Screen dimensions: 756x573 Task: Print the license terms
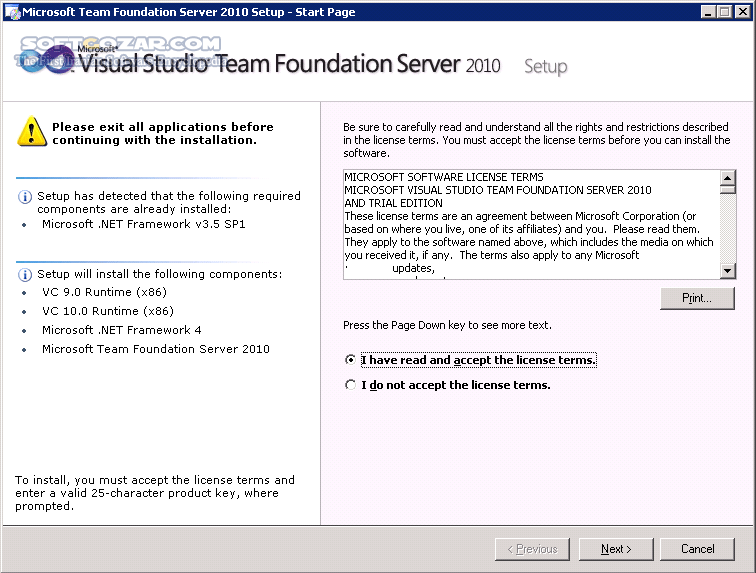697,298
